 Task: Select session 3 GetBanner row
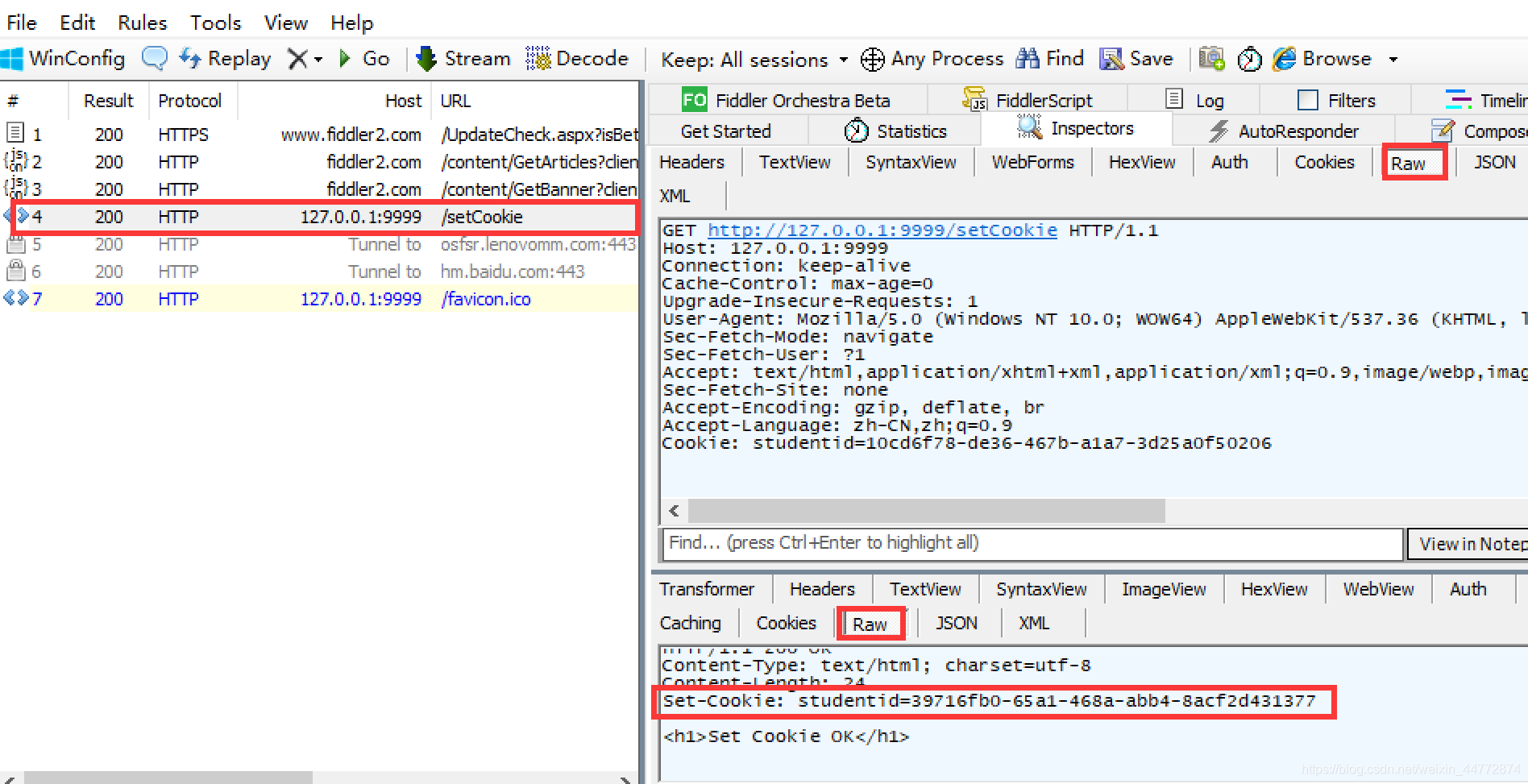[321, 189]
